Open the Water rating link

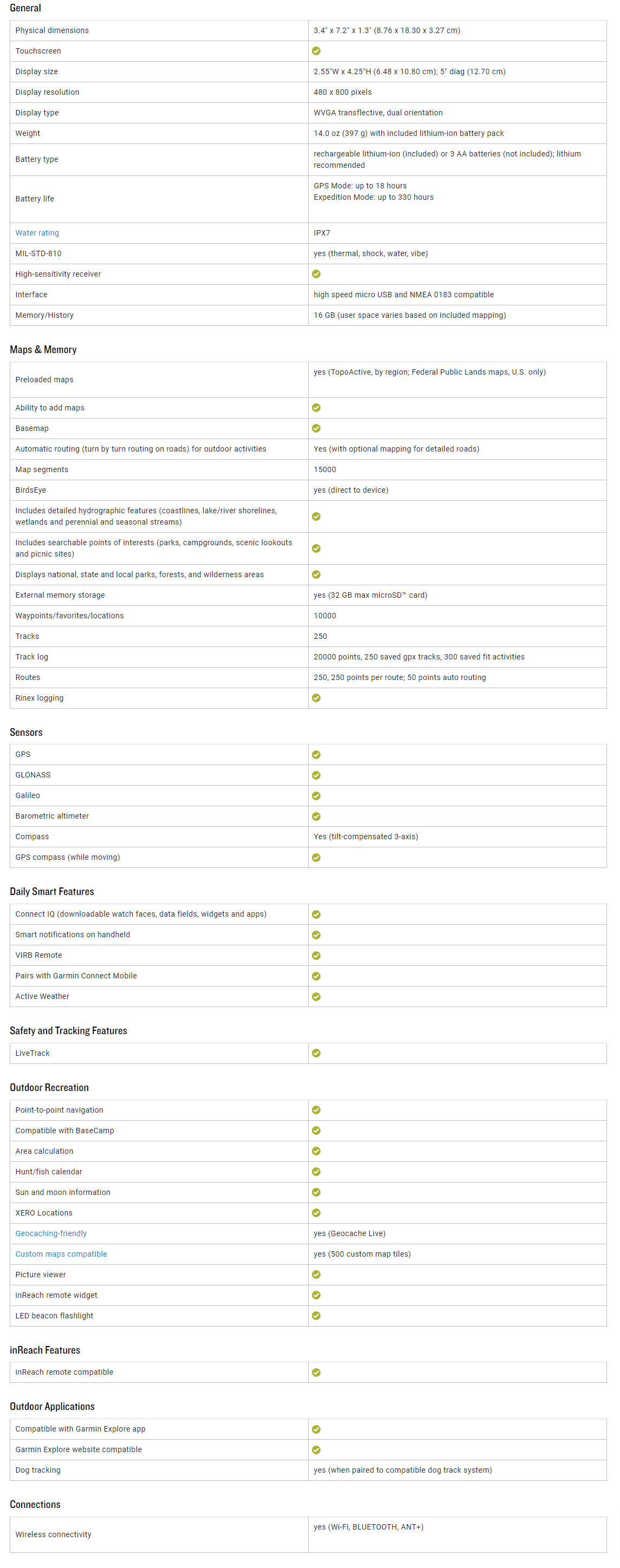tap(37, 233)
